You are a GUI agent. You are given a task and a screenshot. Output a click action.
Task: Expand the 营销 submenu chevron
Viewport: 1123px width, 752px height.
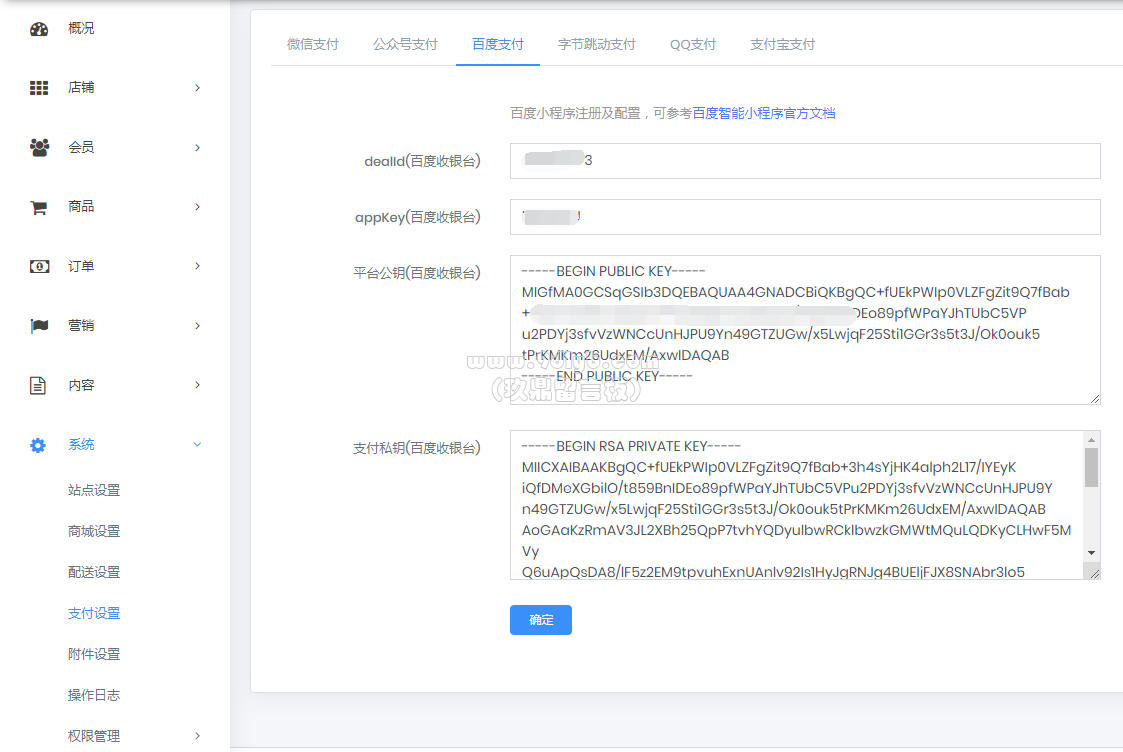[x=198, y=326]
